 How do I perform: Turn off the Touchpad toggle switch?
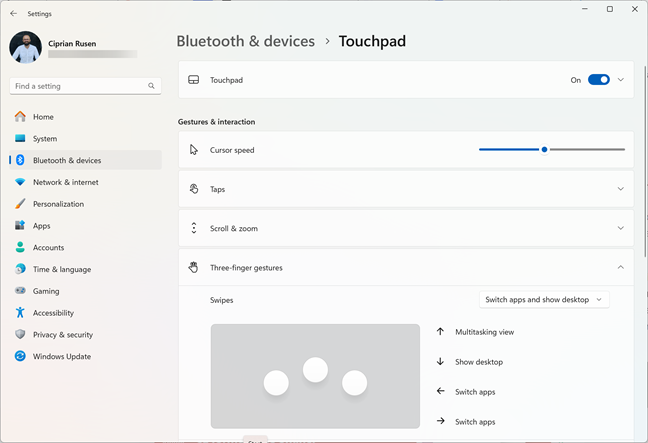[x=598, y=80]
